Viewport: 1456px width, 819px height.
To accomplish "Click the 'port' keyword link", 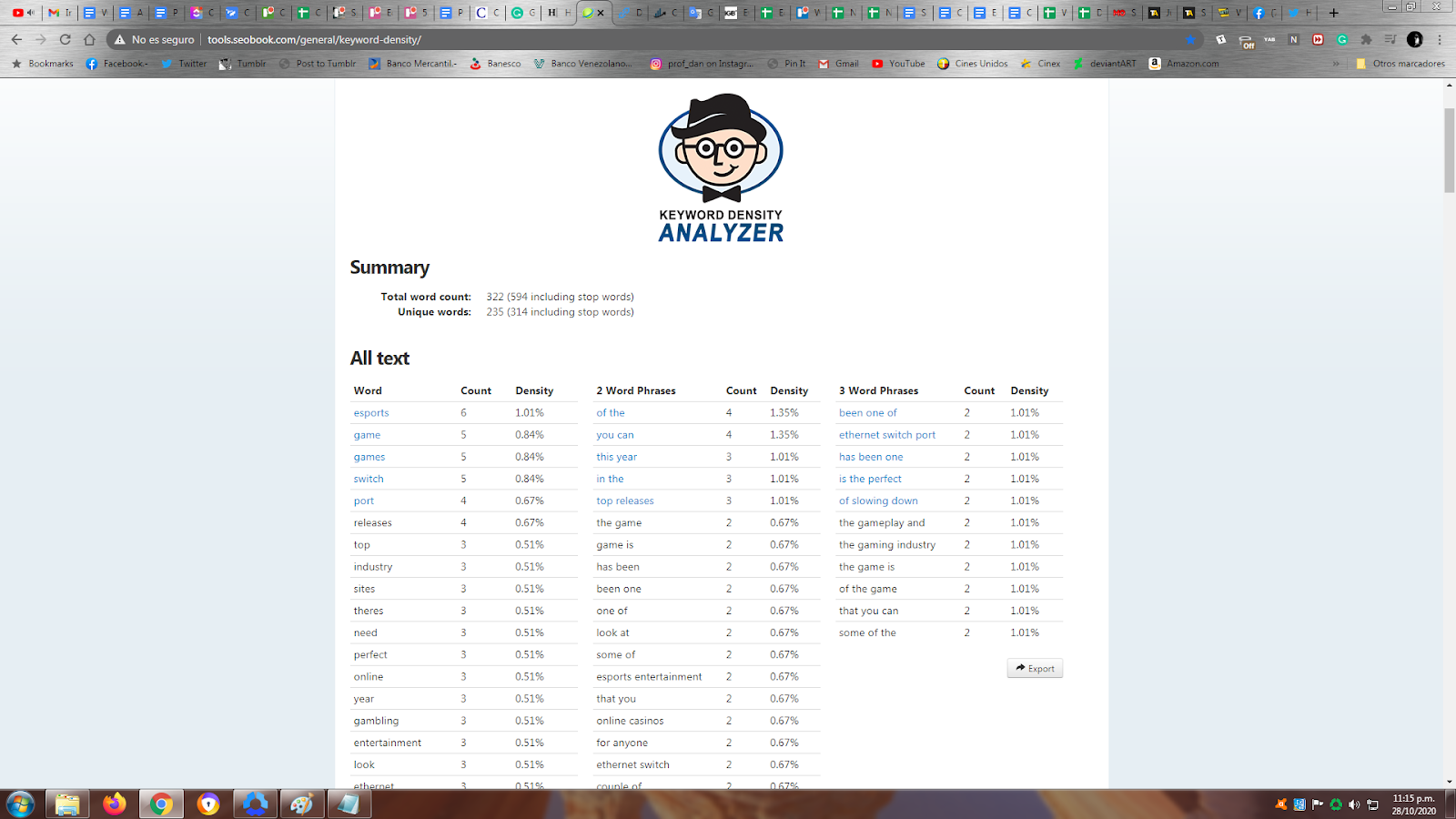I will (364, 501).
